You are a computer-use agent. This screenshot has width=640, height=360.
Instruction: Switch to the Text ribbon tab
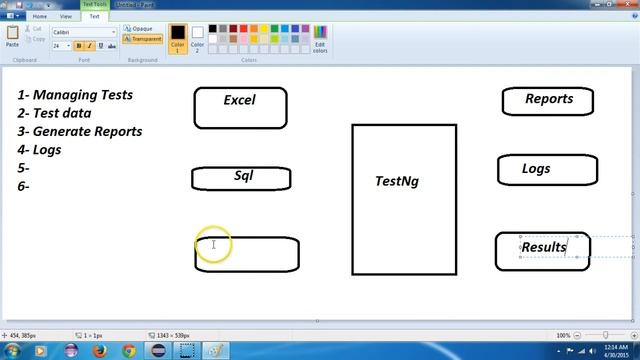tap(95, 16)
